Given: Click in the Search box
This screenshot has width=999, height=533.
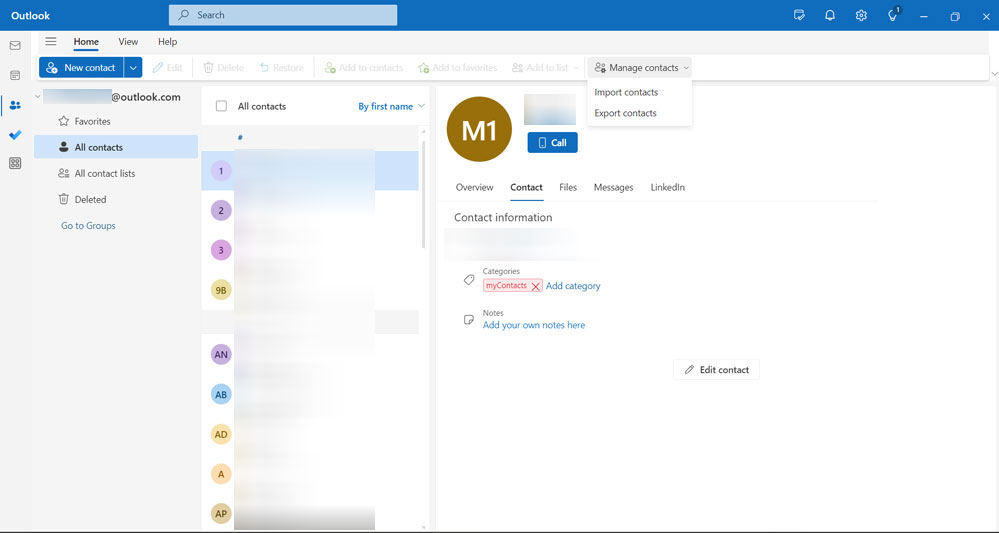Looking at the screenshot, I should pyautogui.click(x=283, y=15).
